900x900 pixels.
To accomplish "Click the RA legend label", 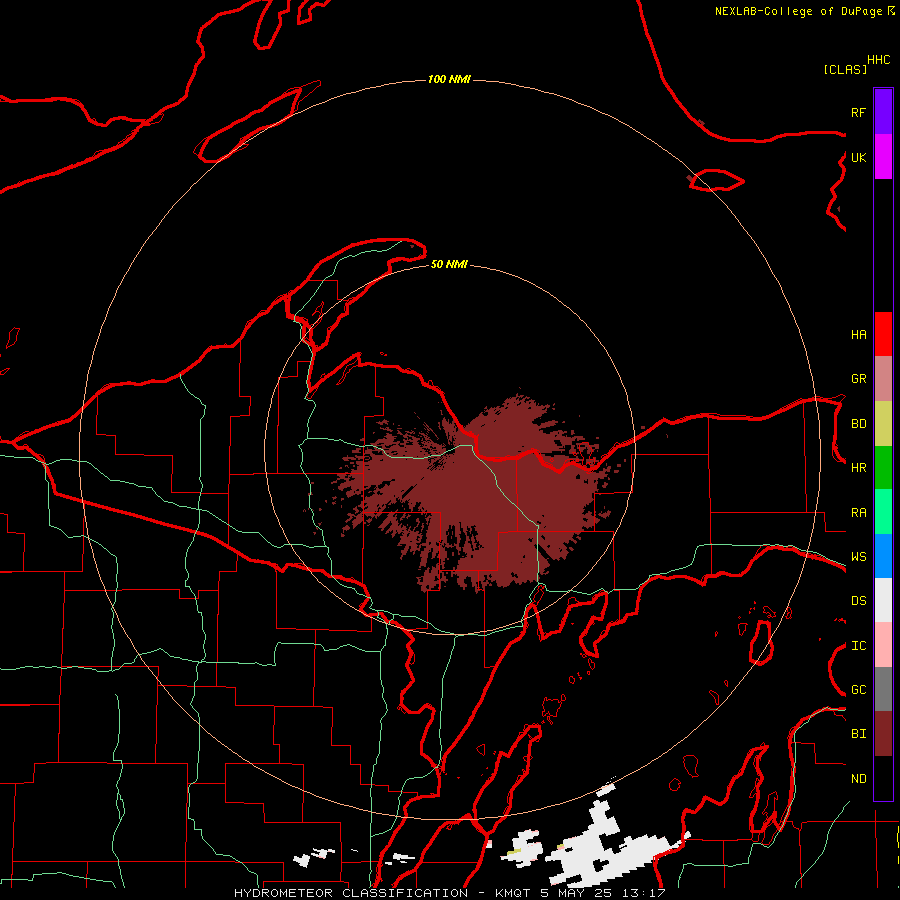I will click(x=858, y=512).
